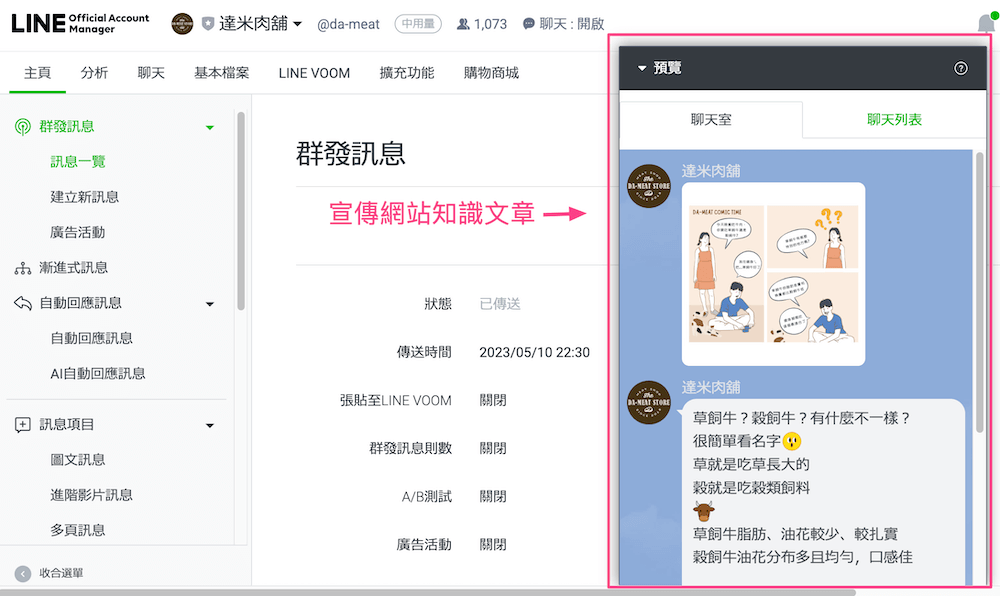Click the chat bubble icon beside 聊天:開啟

(x=529, y=24)
